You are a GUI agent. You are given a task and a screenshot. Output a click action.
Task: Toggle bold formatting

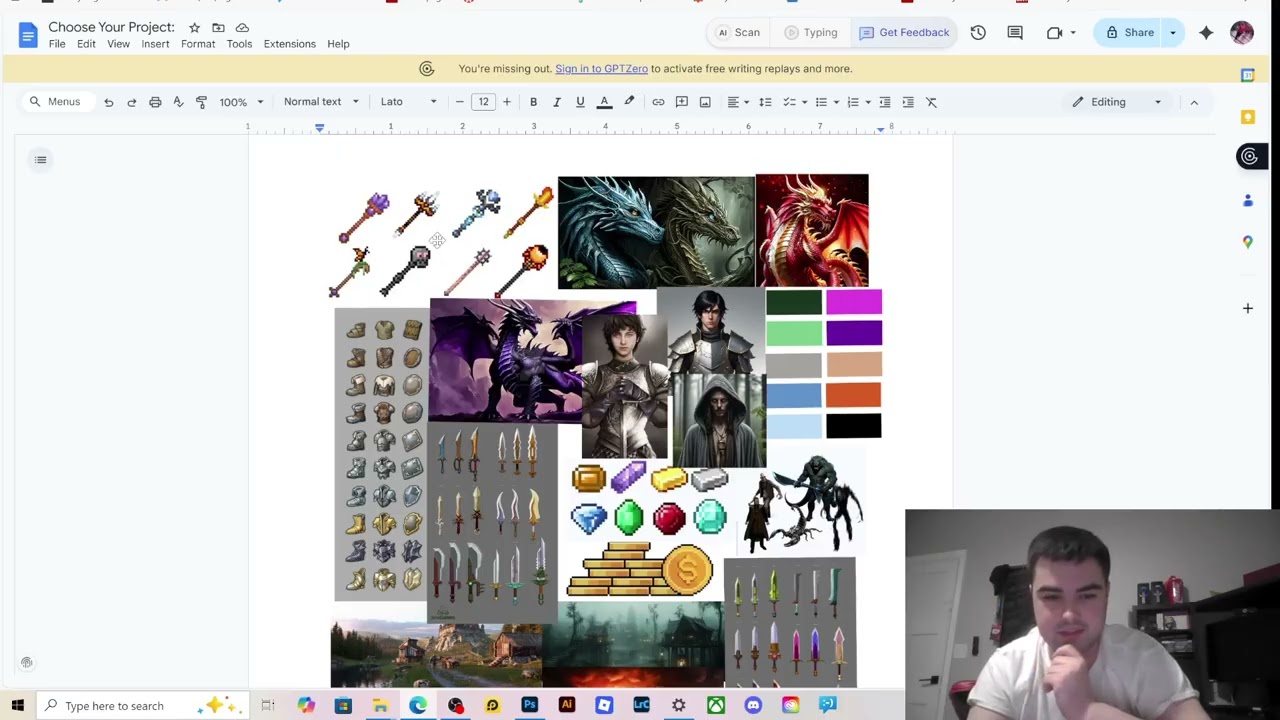tap(533, 102)
